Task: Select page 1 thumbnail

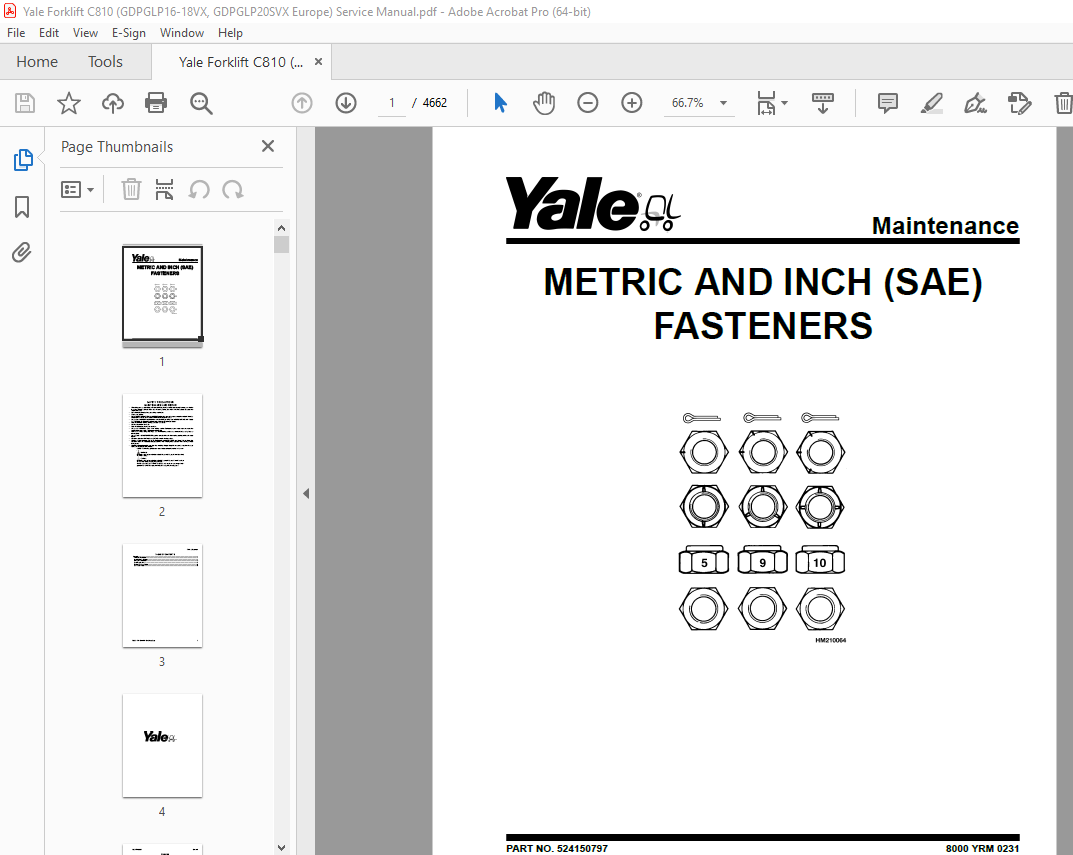Action: coord(162,293)
